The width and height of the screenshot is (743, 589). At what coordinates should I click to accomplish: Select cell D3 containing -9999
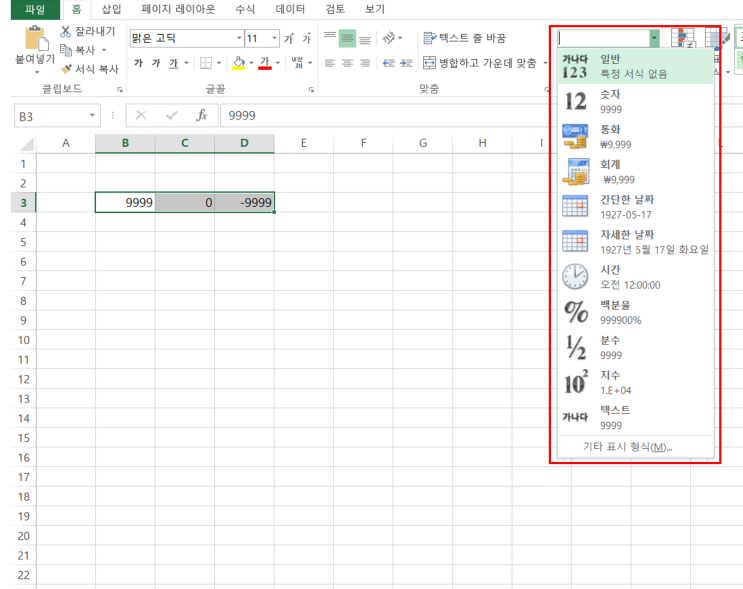tap(244, 202)
